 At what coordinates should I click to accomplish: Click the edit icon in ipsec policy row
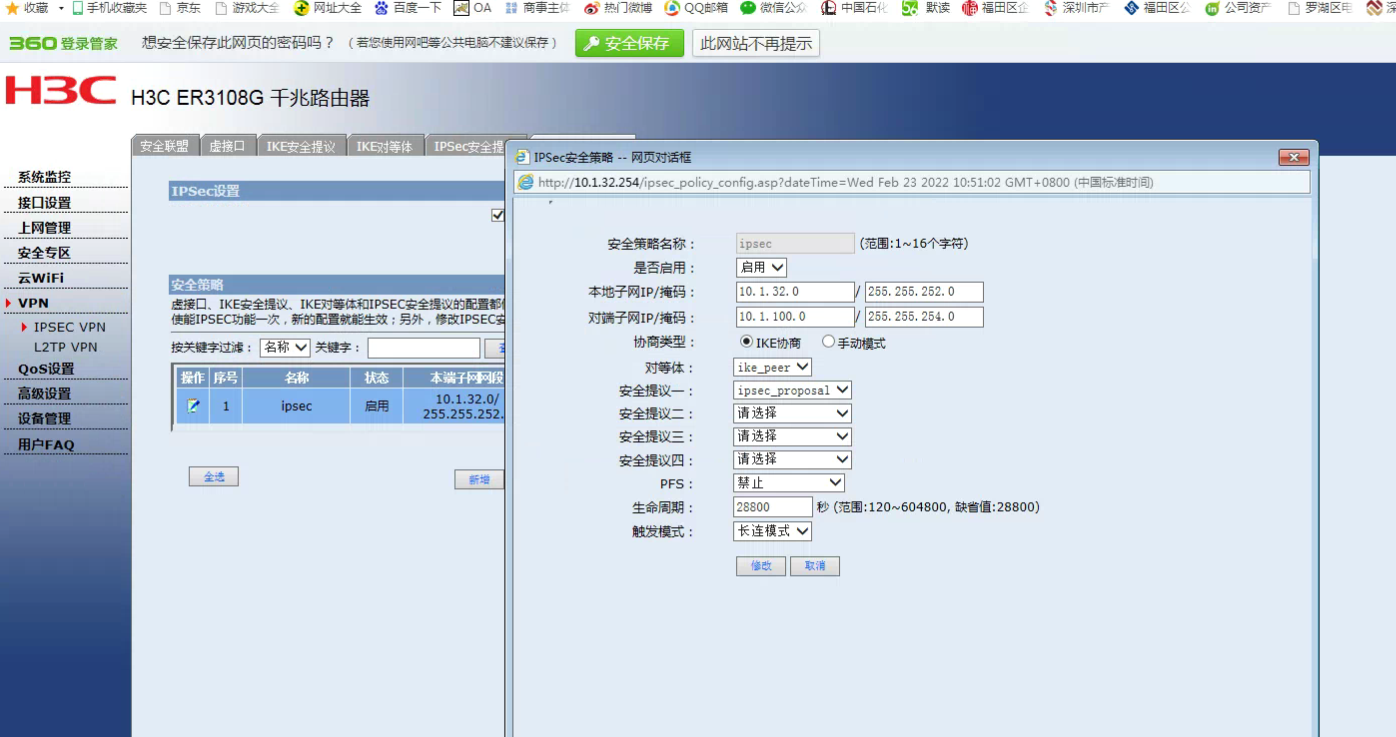point(193,406)
